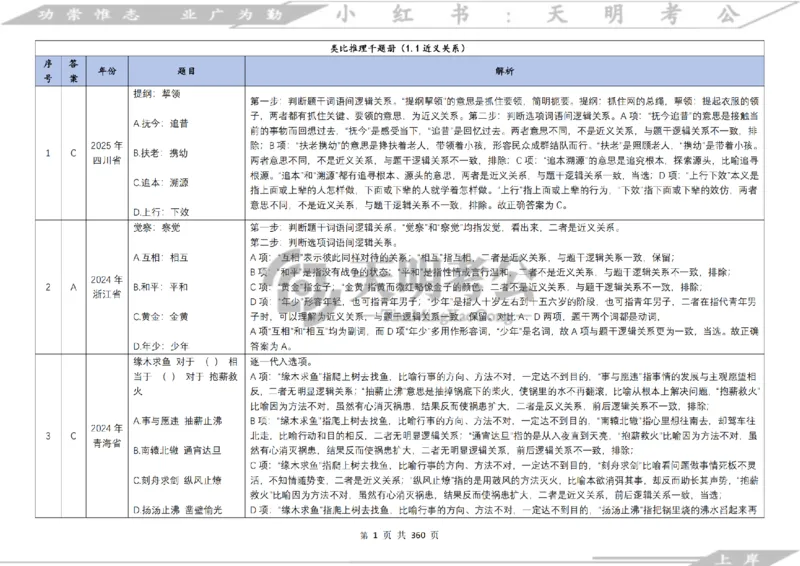The width and height of the screenshot is (800, 566).
Task: Select option "D.年少：少年"
Action: click(161, 347)
